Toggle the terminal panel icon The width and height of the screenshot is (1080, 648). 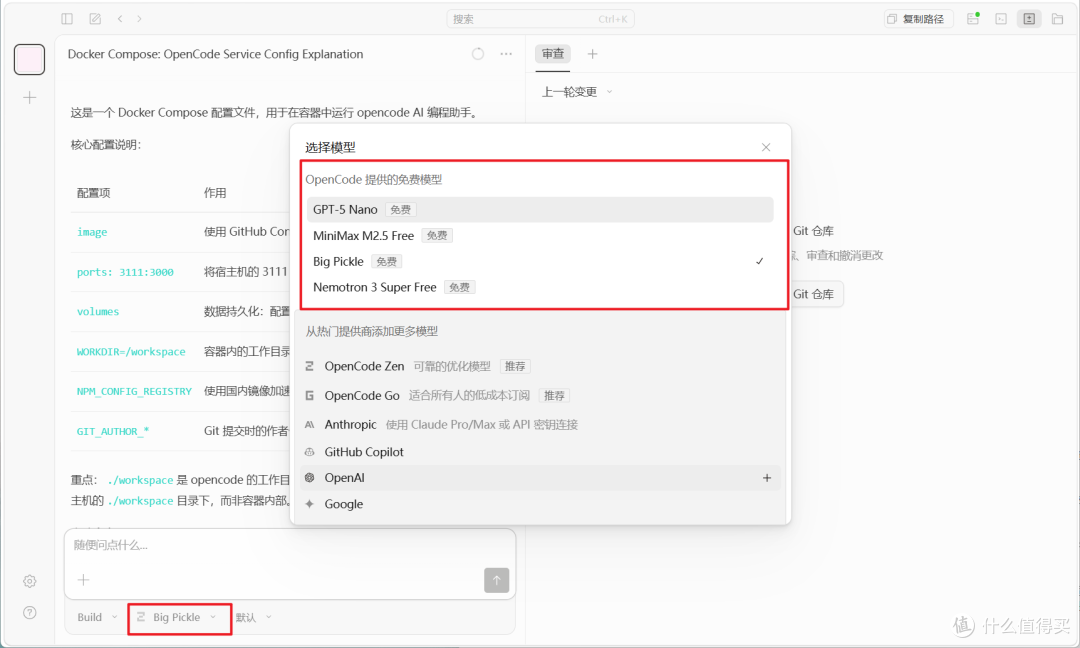tap(1001, 19)
